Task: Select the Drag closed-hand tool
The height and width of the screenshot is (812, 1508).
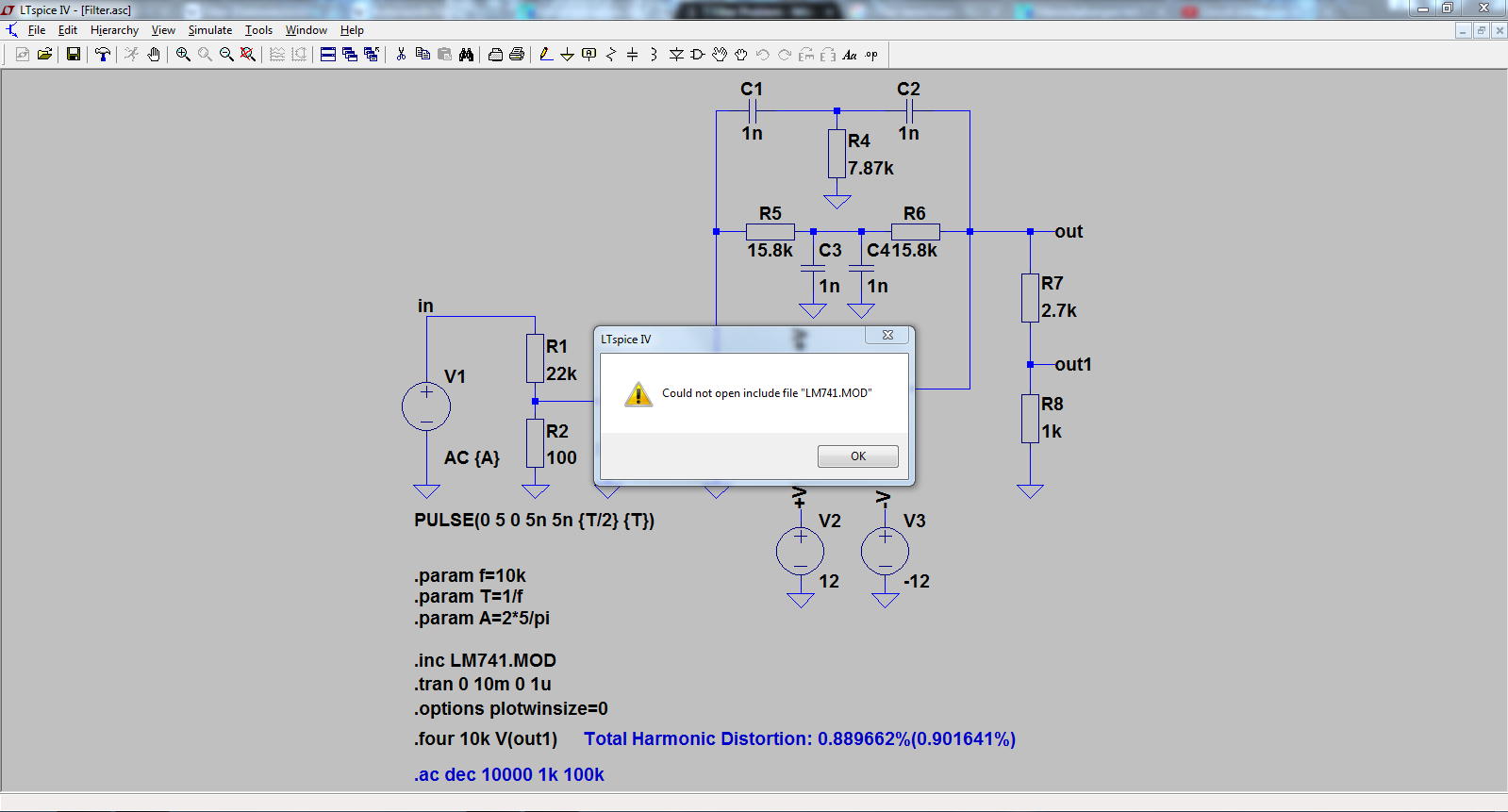Action: (741, 55)
